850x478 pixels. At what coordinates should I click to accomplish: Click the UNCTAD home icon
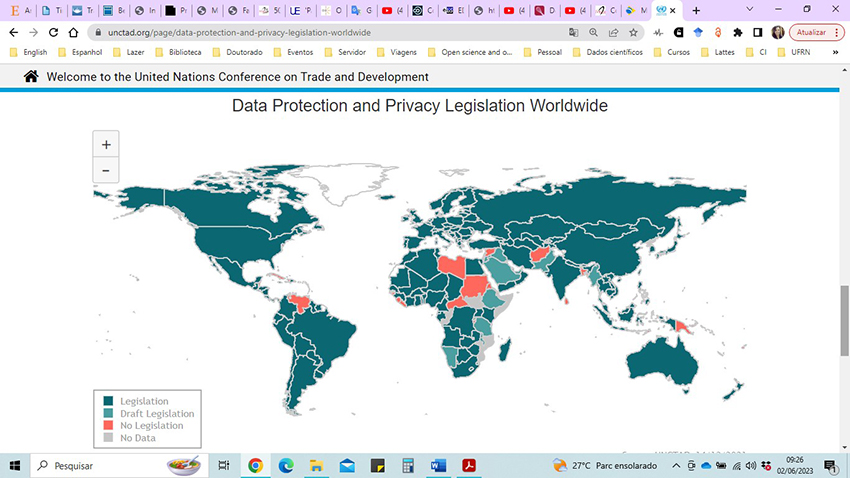click(x=31, y=77)
